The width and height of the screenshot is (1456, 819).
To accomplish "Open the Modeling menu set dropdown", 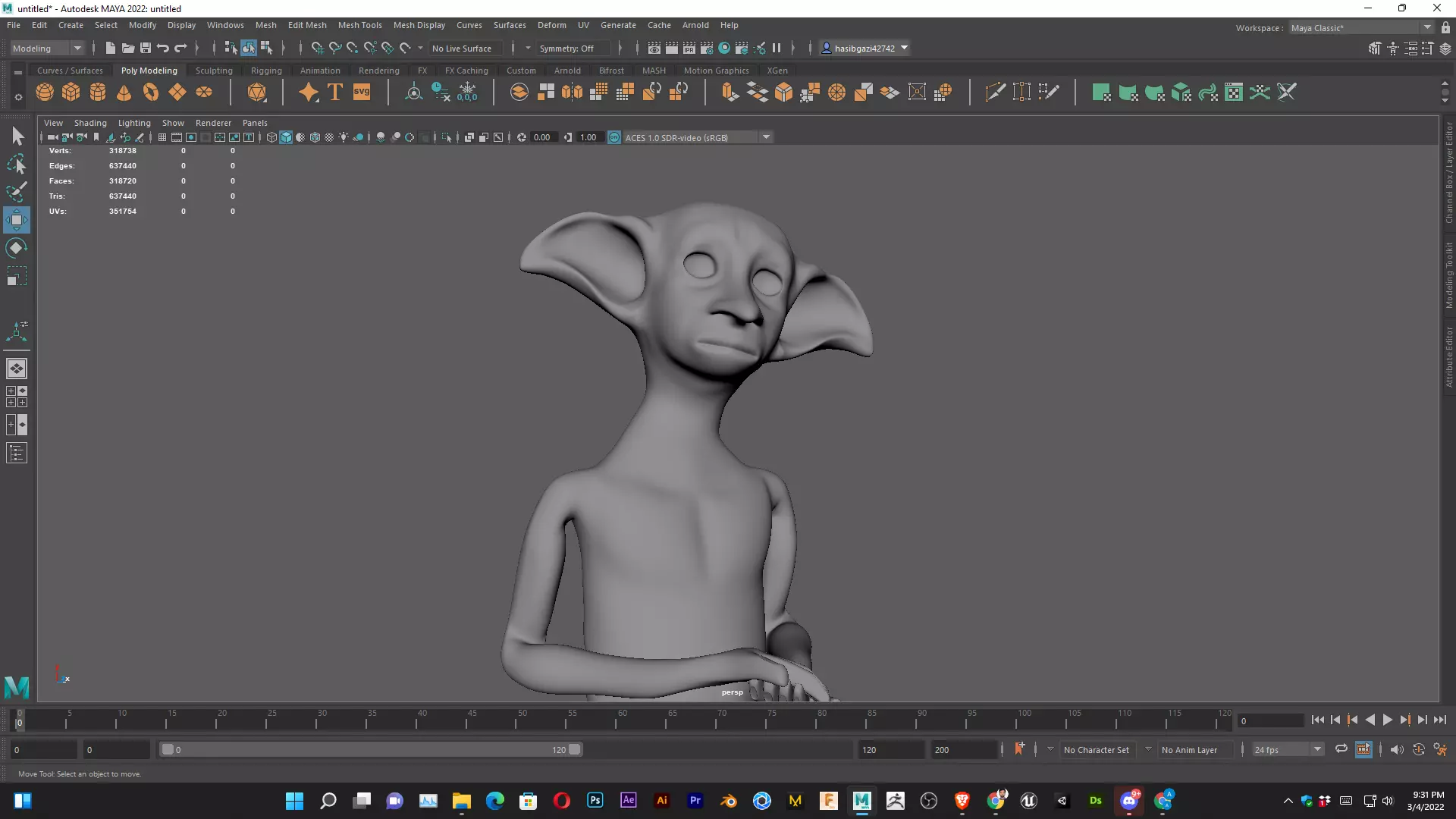I will (46, 49).
